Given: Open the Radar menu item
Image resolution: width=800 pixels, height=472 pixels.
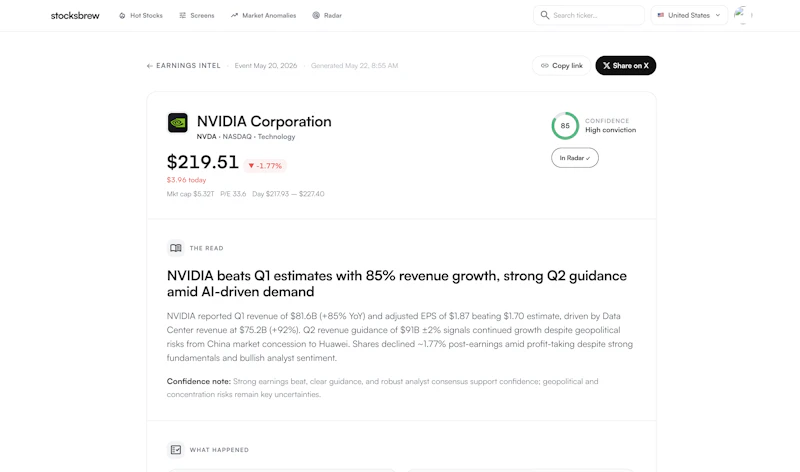Looking at the screenshot, I should click(327, 15).
